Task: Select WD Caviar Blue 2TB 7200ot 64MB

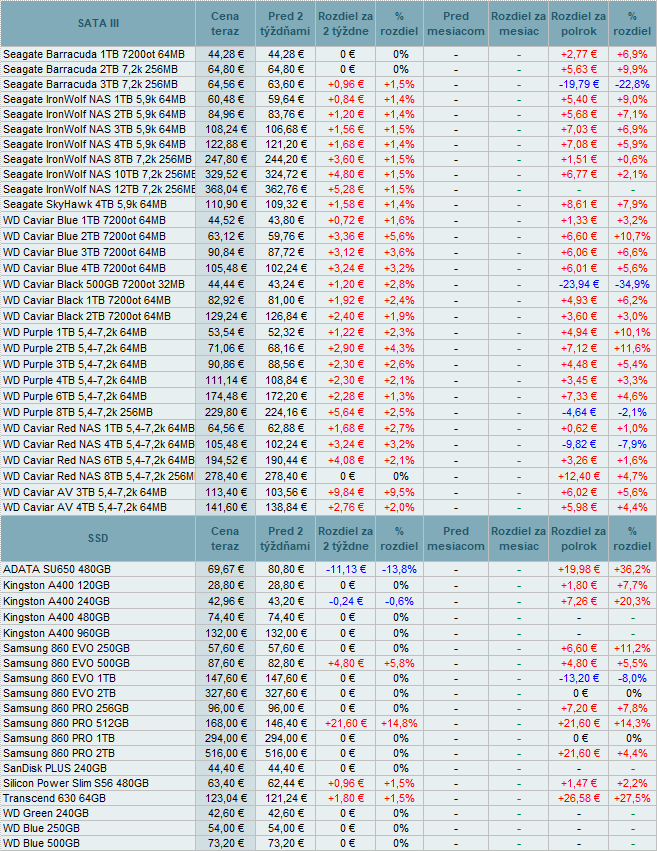Action: pos(84,237)
